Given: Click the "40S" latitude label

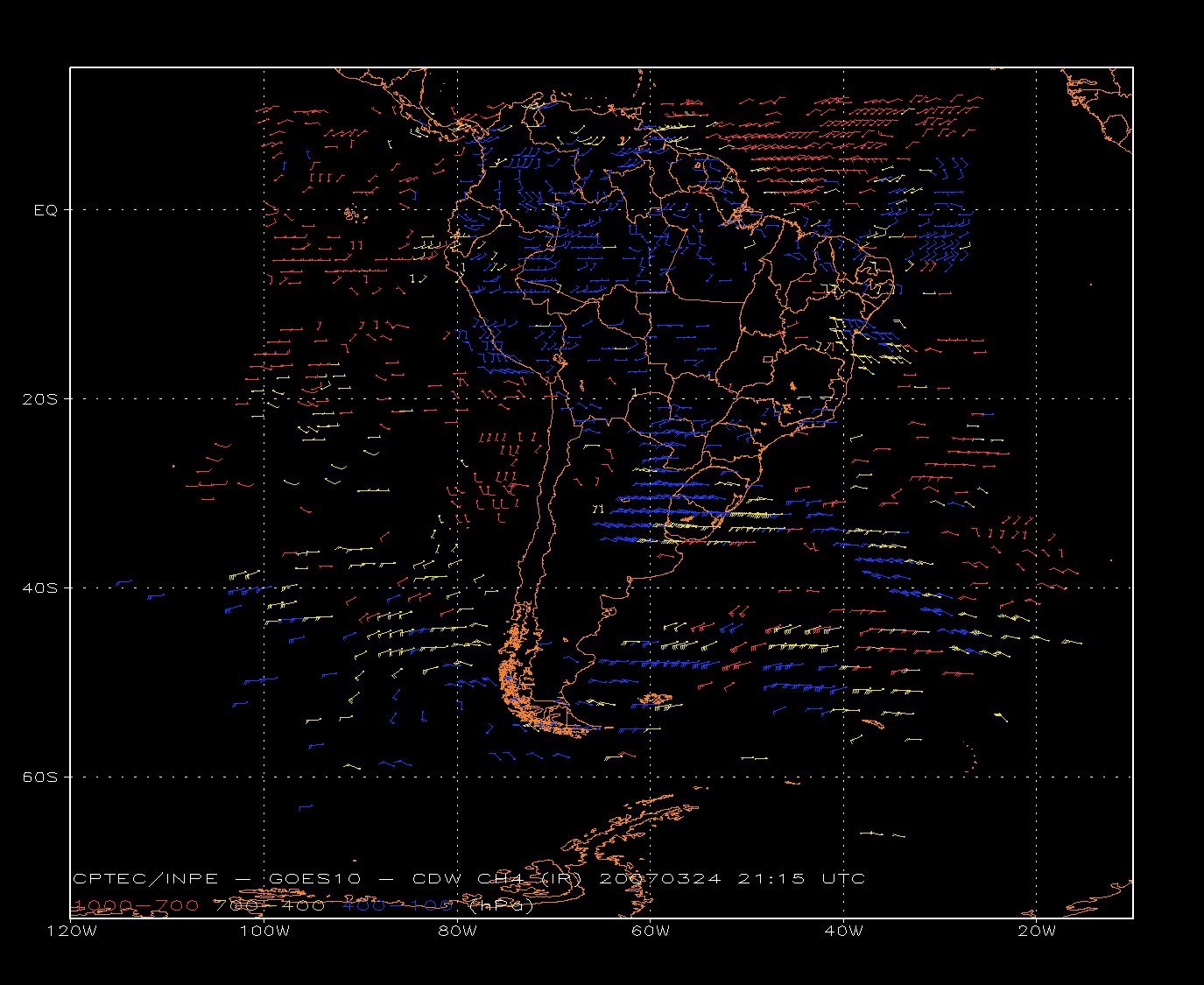Looking at the screenshot, I should [39, 588].
